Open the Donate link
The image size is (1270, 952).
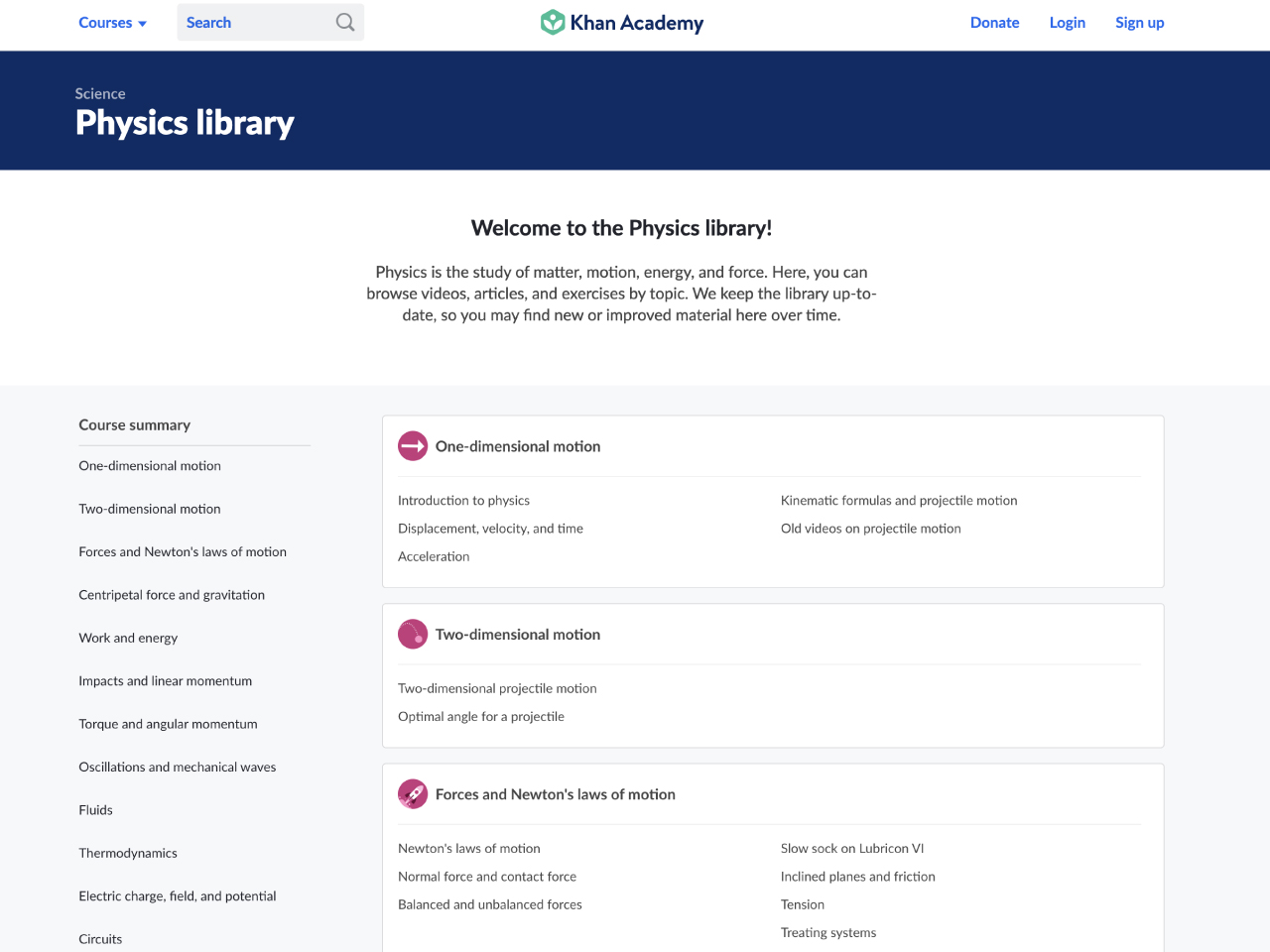[x=994, y=22]
